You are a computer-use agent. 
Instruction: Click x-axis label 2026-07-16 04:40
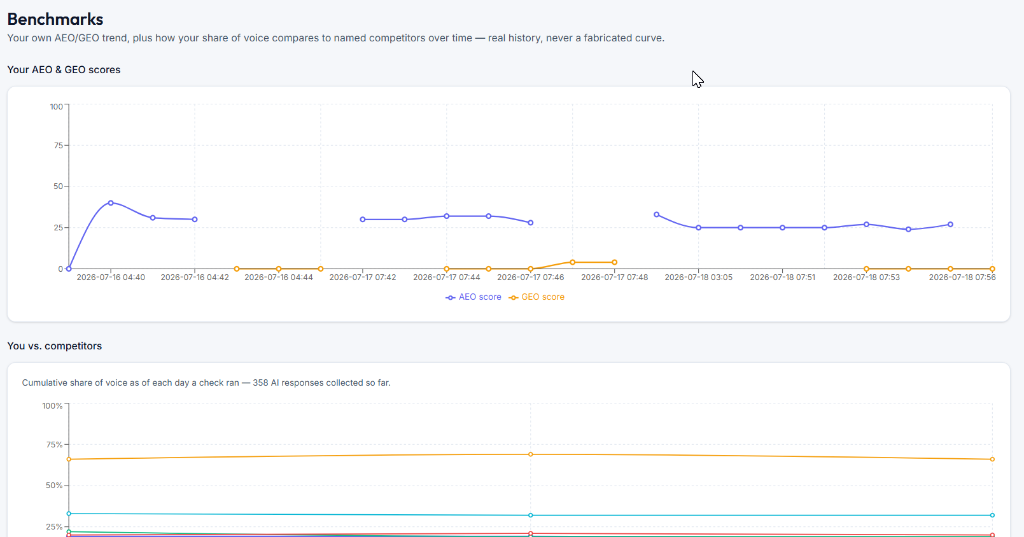pos(111,277)
